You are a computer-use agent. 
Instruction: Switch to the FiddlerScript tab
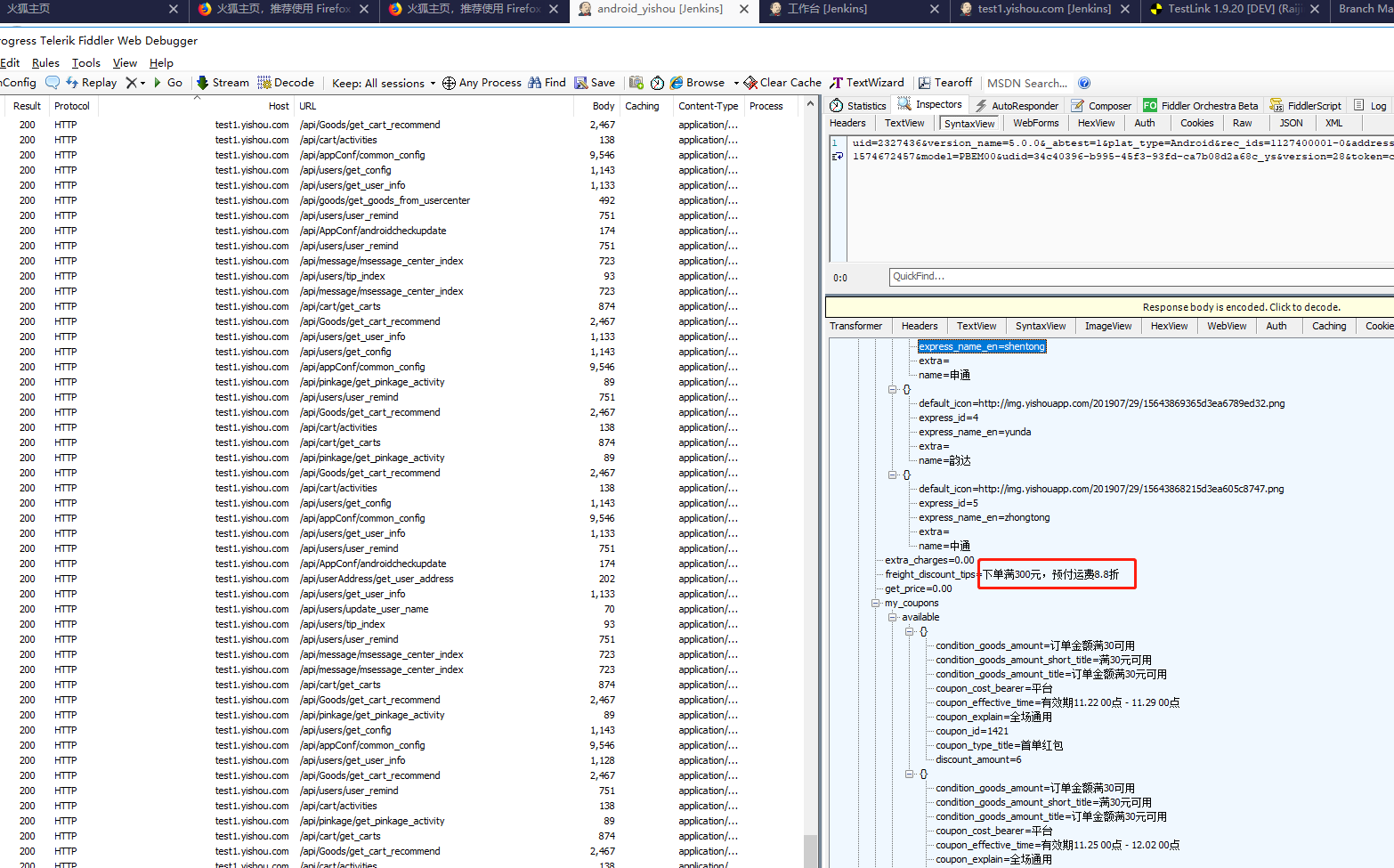point(1305,105)
